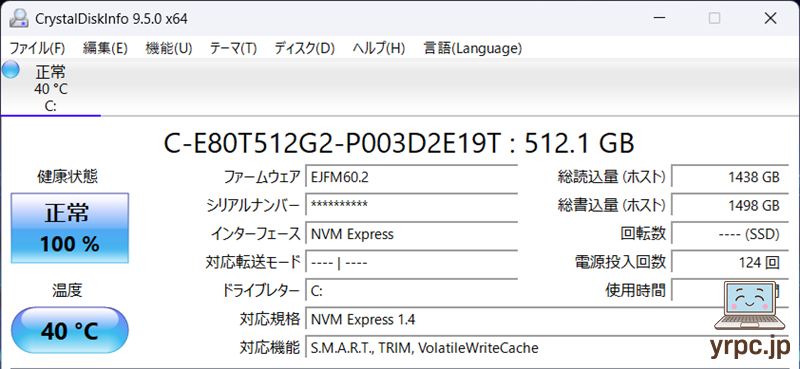Open the 機能(U) menu
Screen dimensions: 800x369
[x=168, y=48]
